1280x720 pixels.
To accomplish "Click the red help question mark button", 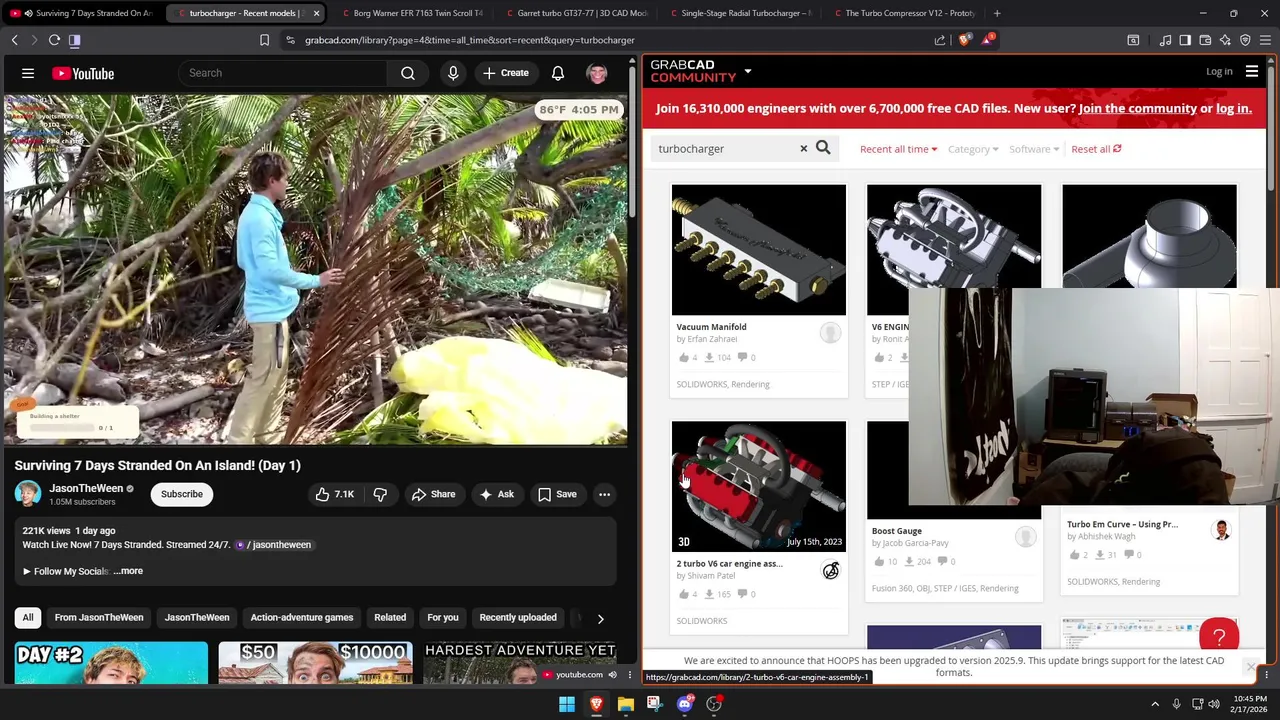I will (1219, 636).
